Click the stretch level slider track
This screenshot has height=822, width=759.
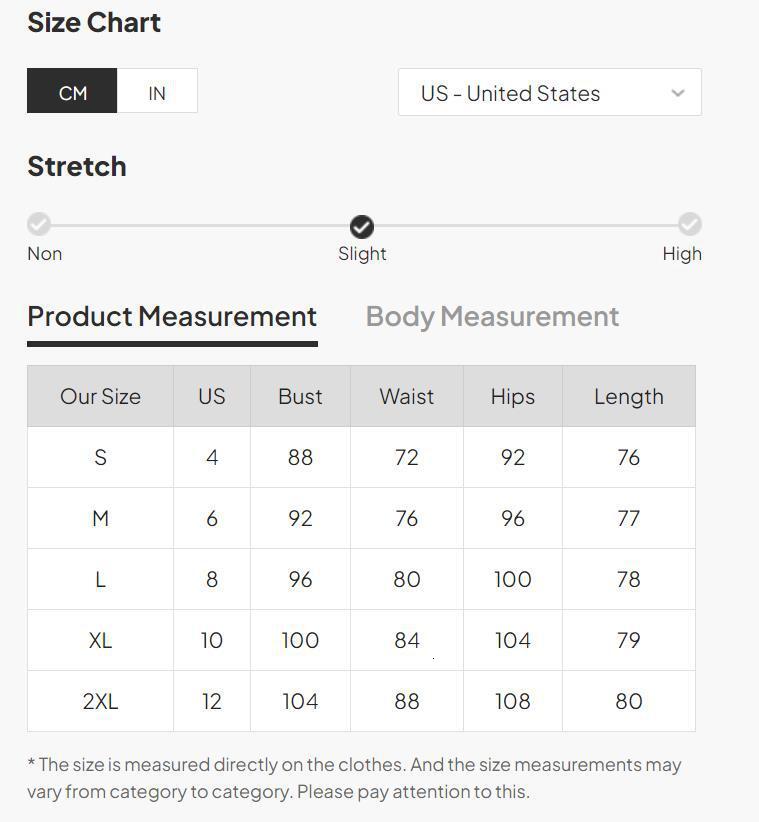click(x=200, y=225)
